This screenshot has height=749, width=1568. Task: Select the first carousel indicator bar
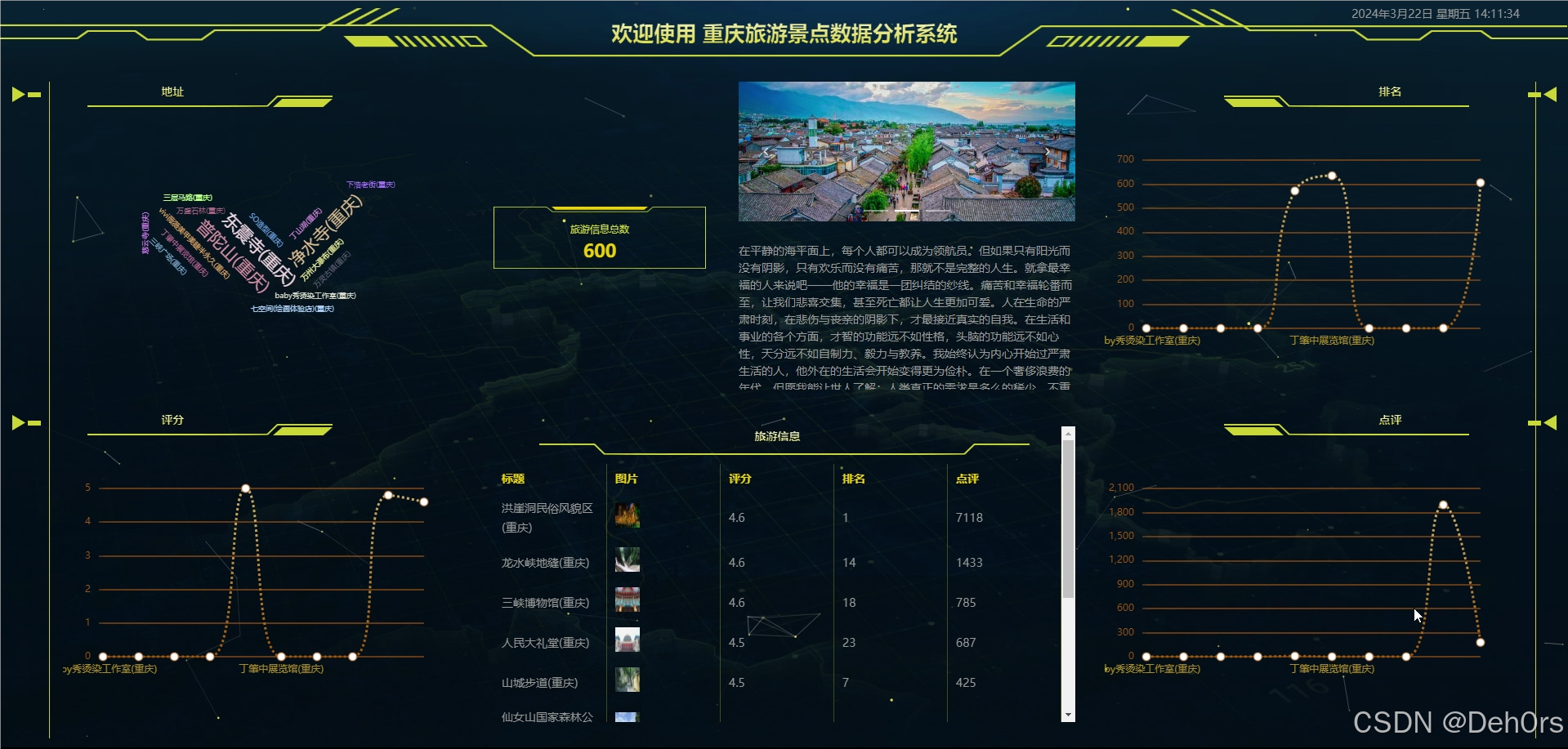coord(877,211)
